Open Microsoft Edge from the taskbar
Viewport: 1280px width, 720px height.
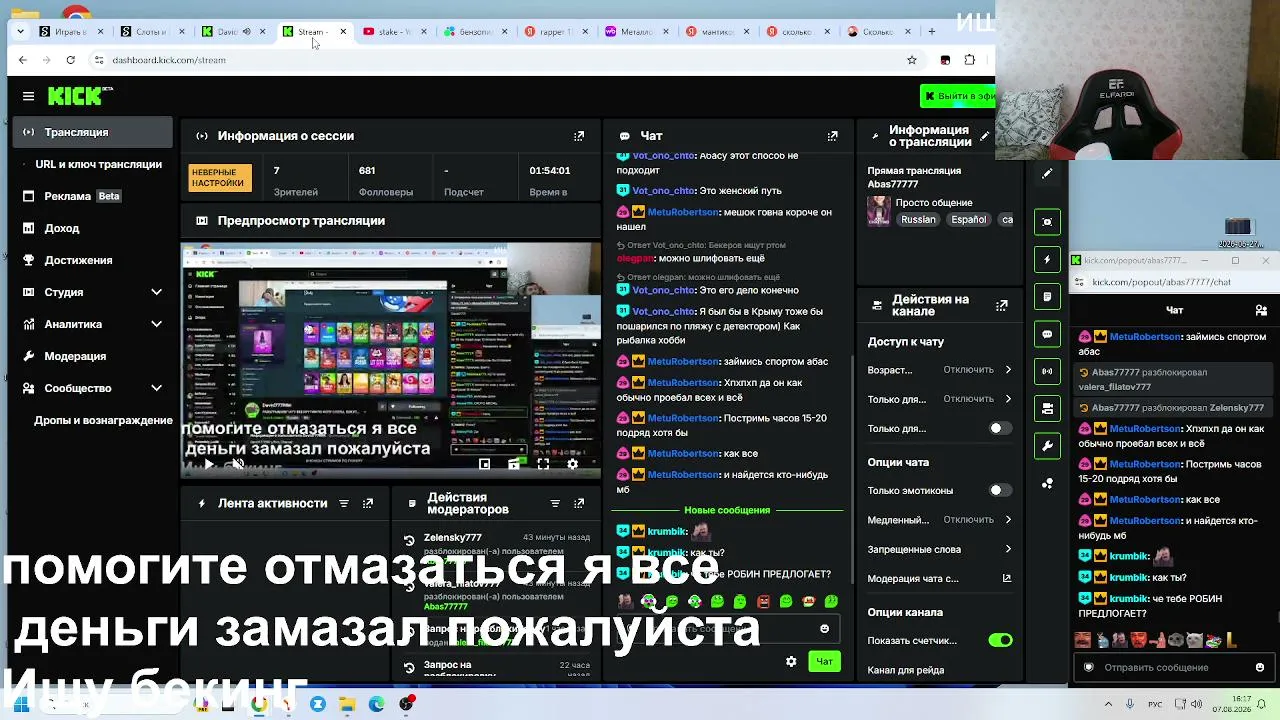tap(376, 704)
